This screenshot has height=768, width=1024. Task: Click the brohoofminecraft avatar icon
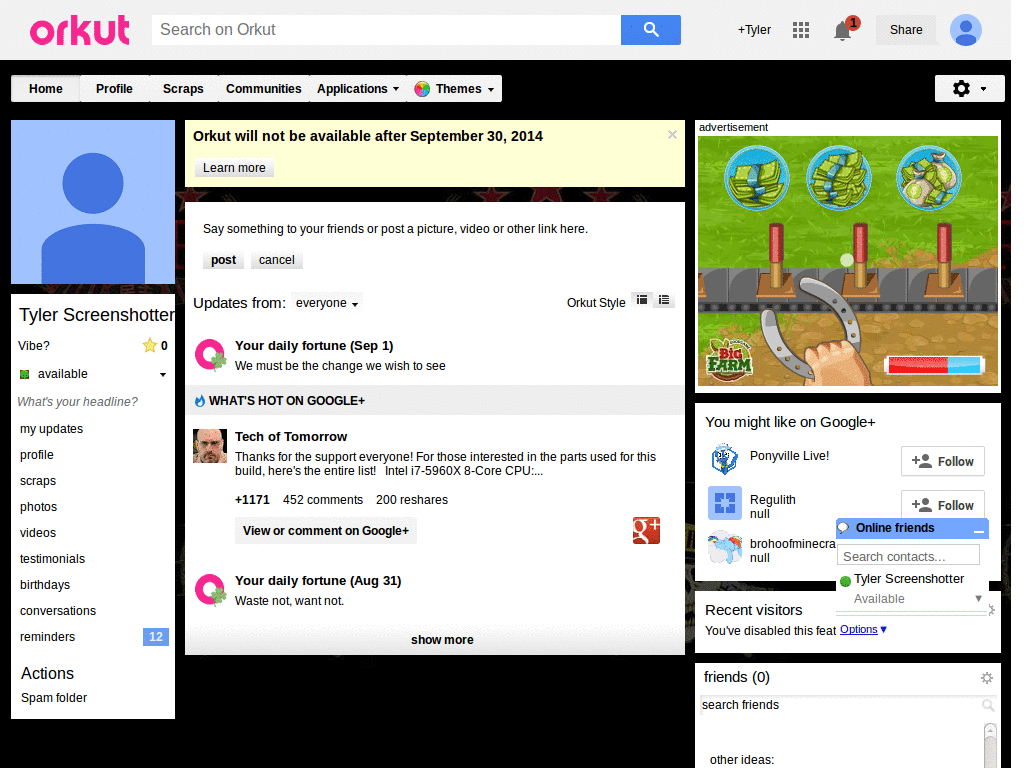[725, 547]
